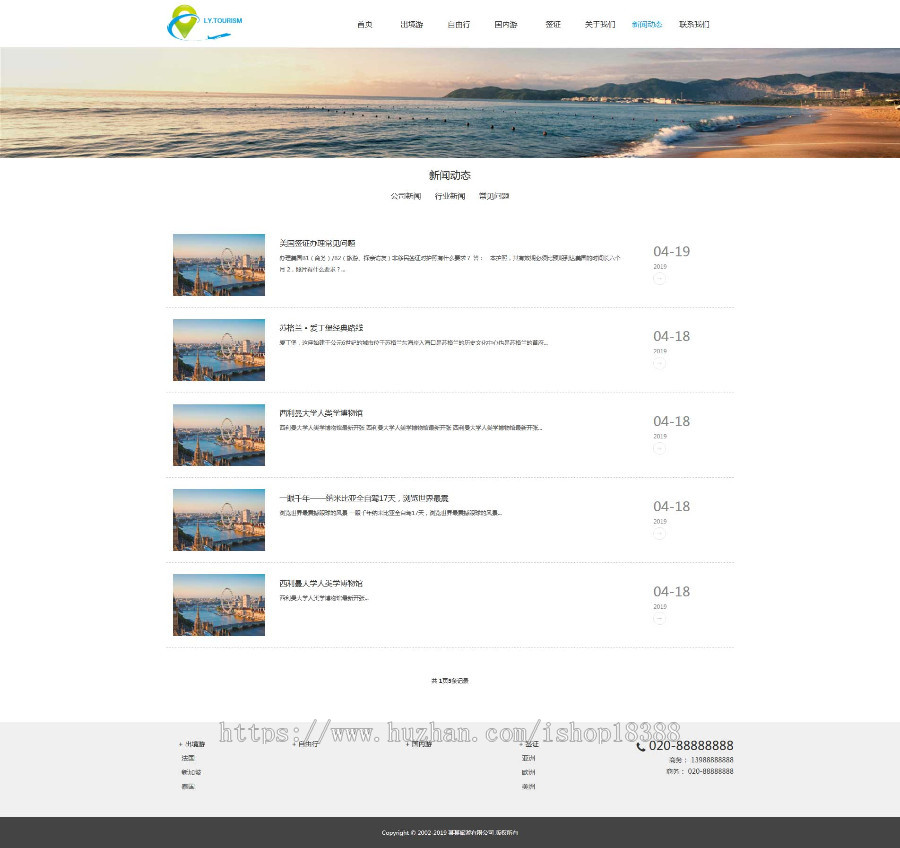
Task: Click arrow icon in 纳米比亚全自驾17天 row
Action: (x=660, y=533)
